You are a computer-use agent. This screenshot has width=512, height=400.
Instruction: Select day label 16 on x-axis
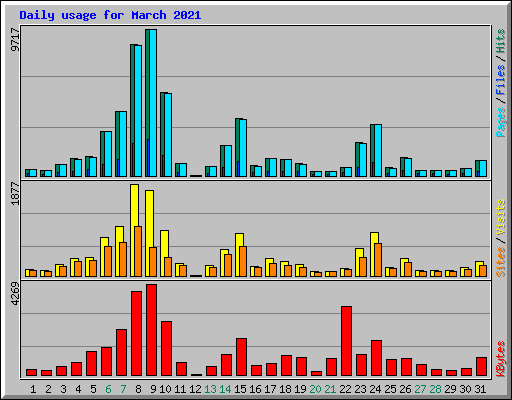[x=255, y=389]
